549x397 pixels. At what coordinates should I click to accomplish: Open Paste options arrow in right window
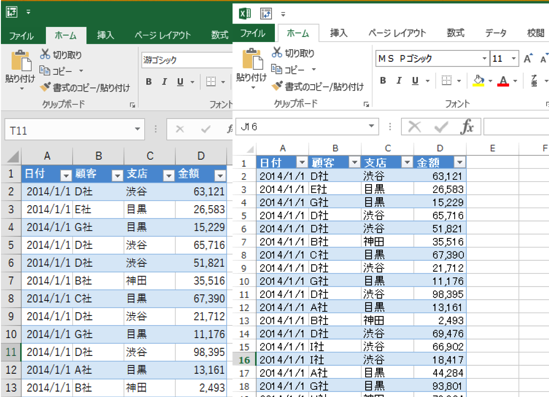[252, 88]
